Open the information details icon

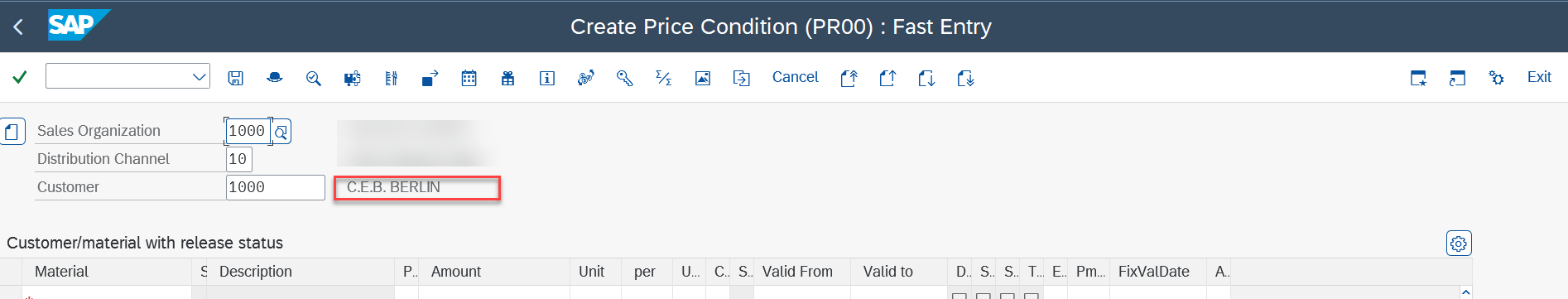[x=546, y=78]
